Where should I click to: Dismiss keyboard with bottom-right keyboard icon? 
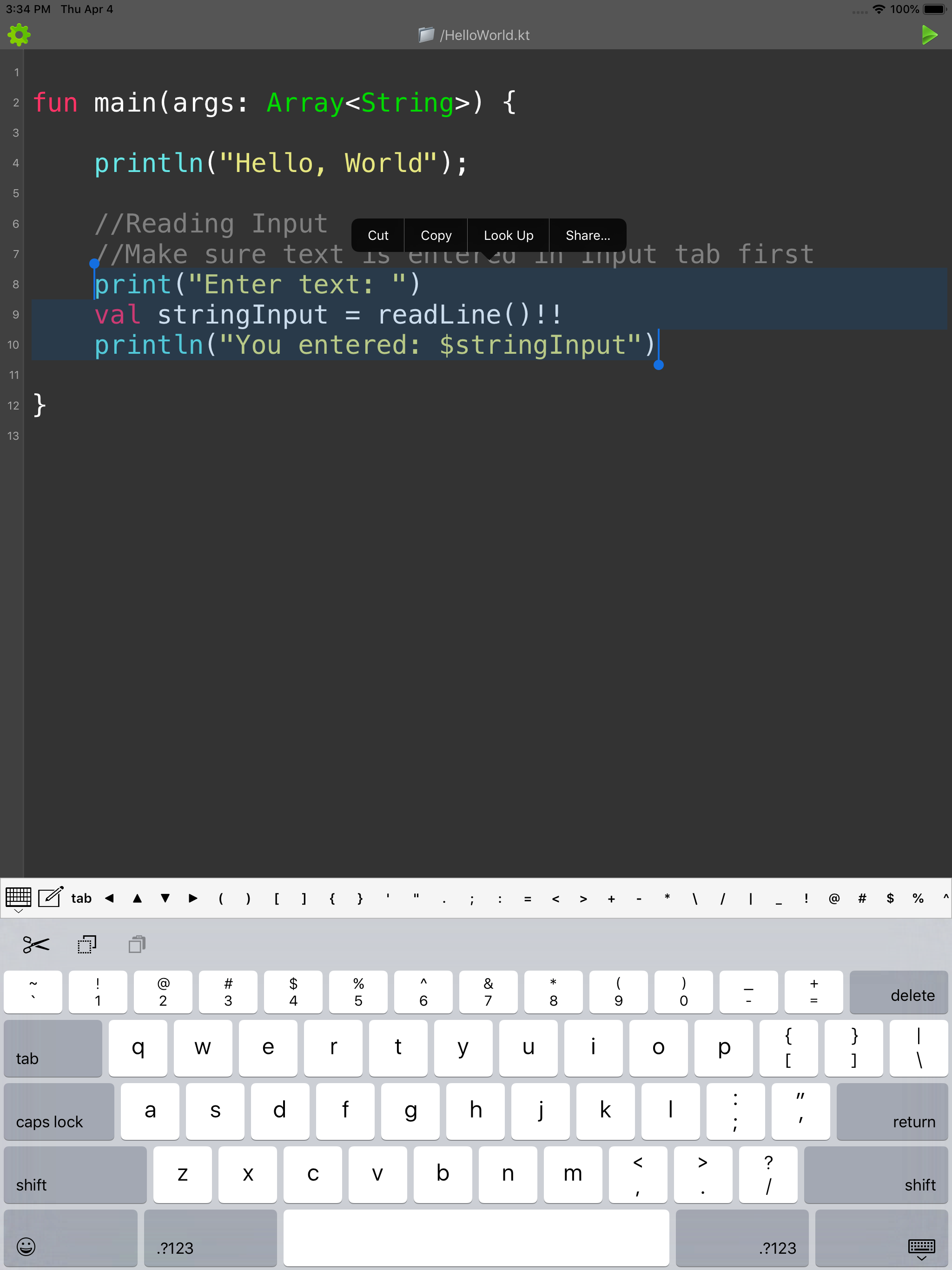coord(881,1238)
